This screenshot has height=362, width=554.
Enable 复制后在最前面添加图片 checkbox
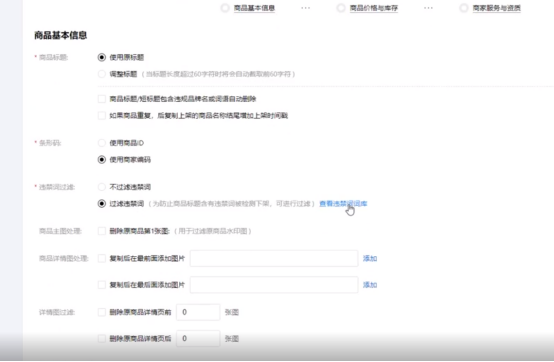click(102, 259)
